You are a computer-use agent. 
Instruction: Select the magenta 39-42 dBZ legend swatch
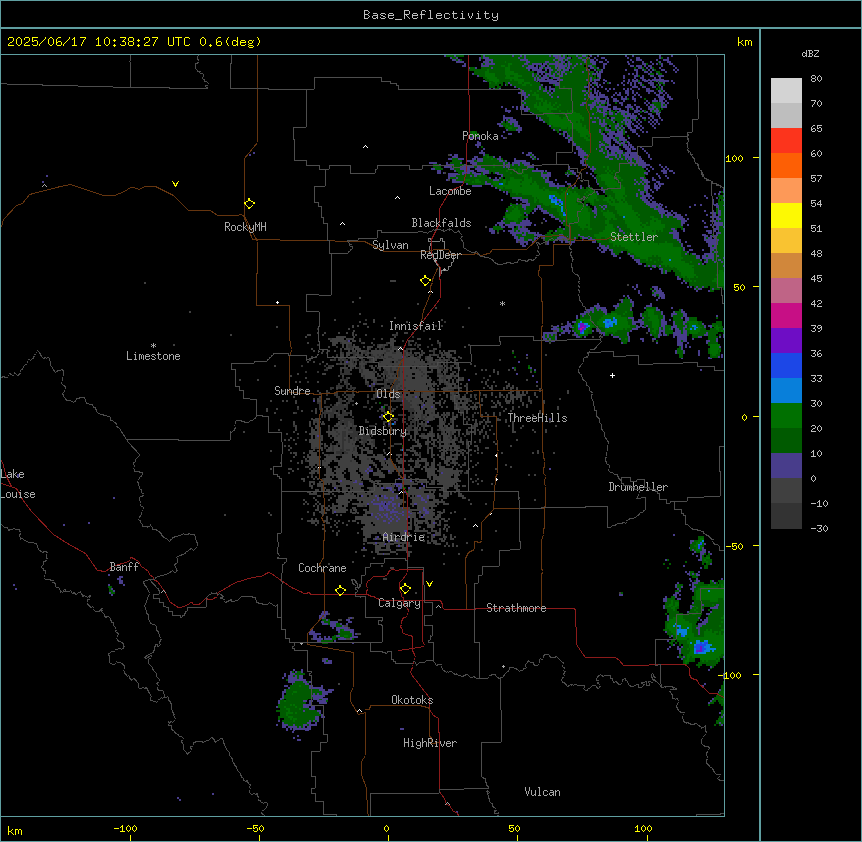pyautogui.click(x=786, y=315)
